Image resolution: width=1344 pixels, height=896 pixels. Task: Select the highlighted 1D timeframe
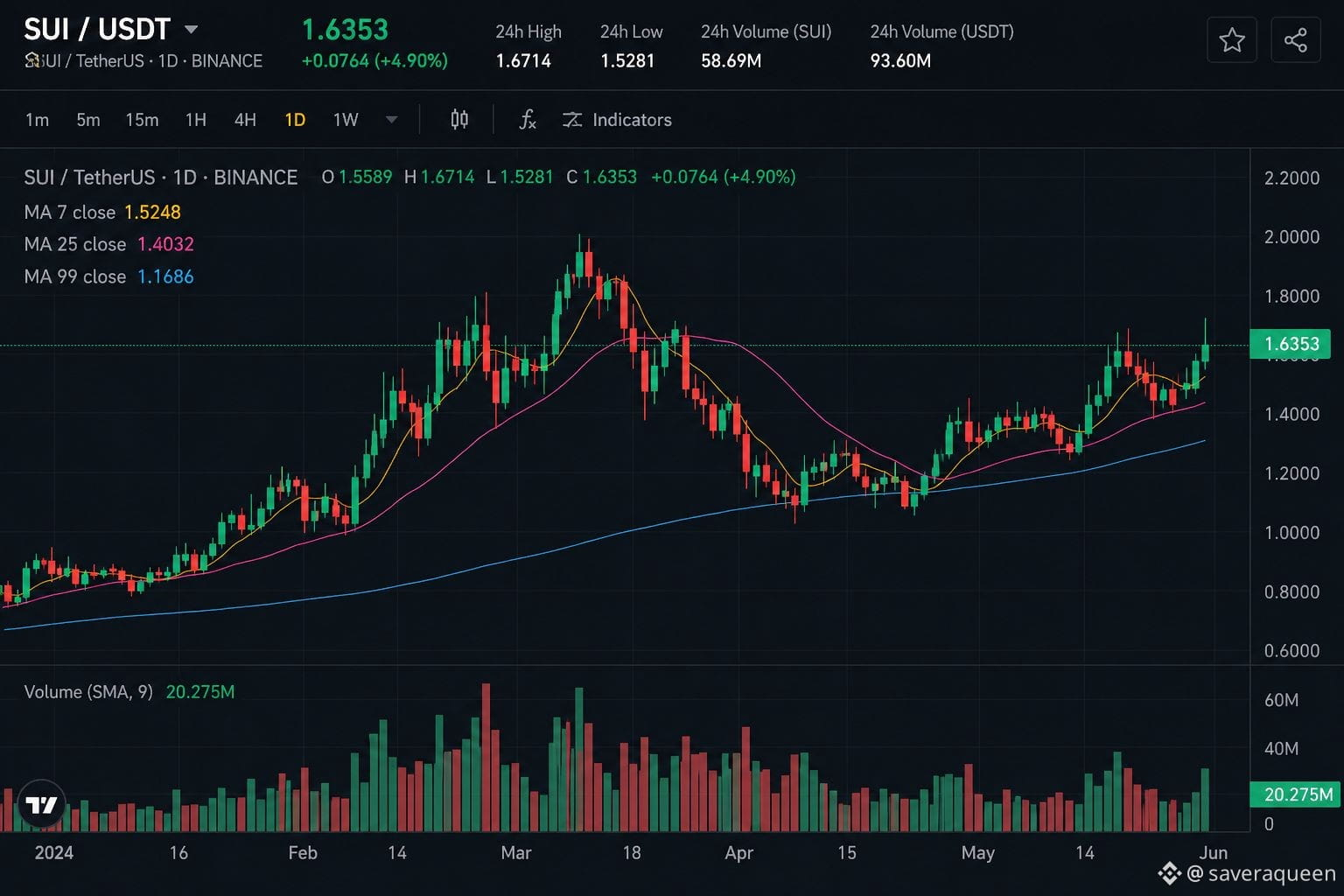(295, 120)
